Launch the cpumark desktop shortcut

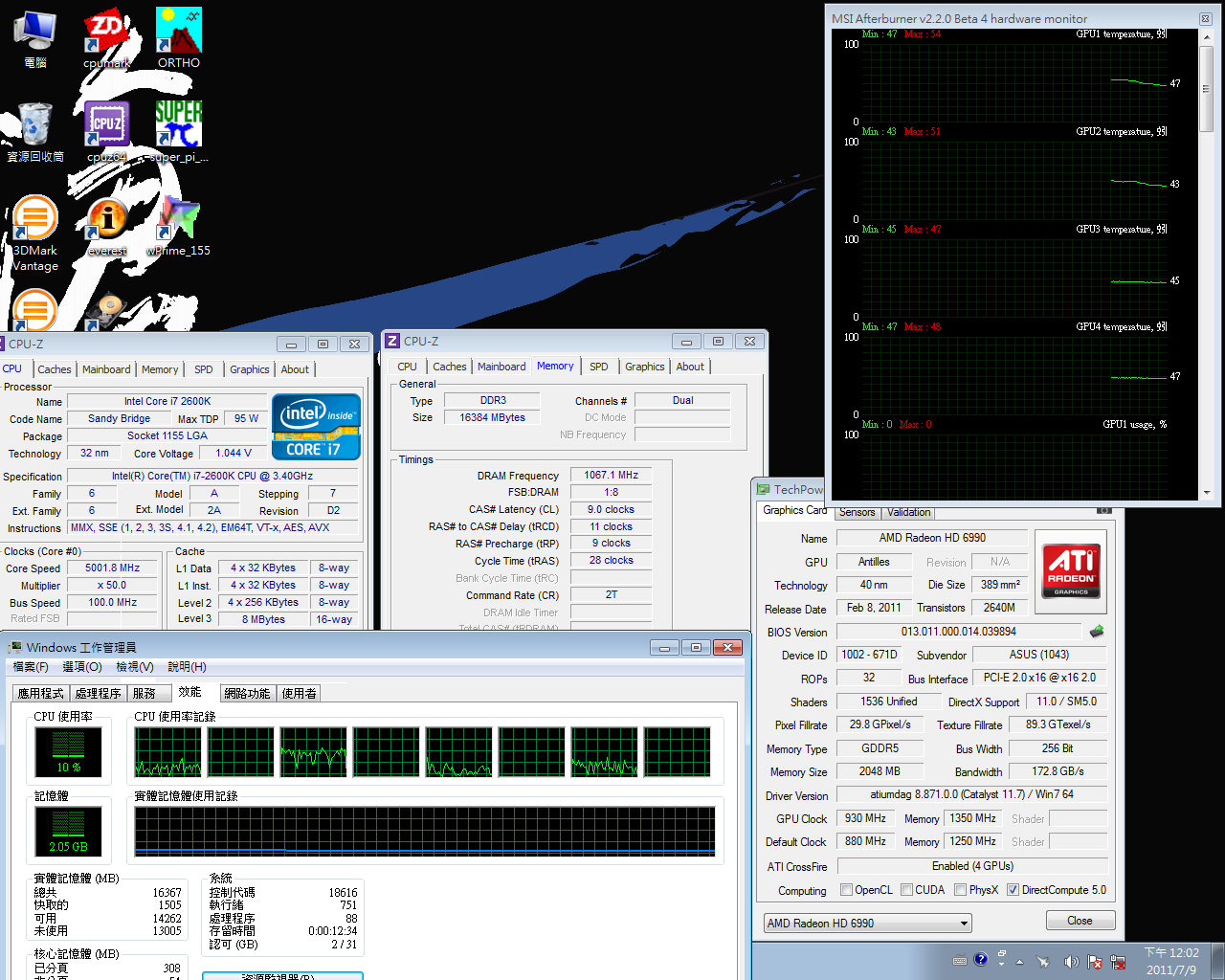coord(106,38)
